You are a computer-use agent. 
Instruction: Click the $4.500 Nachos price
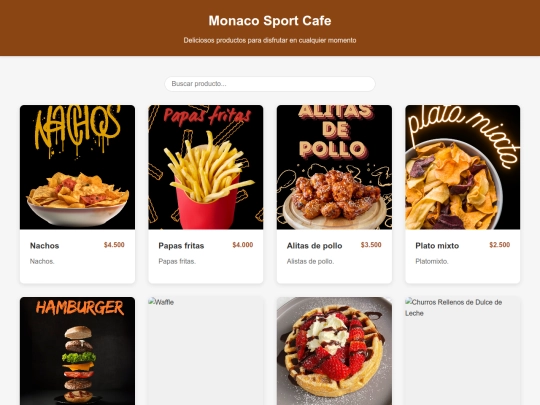pos(114,245)
